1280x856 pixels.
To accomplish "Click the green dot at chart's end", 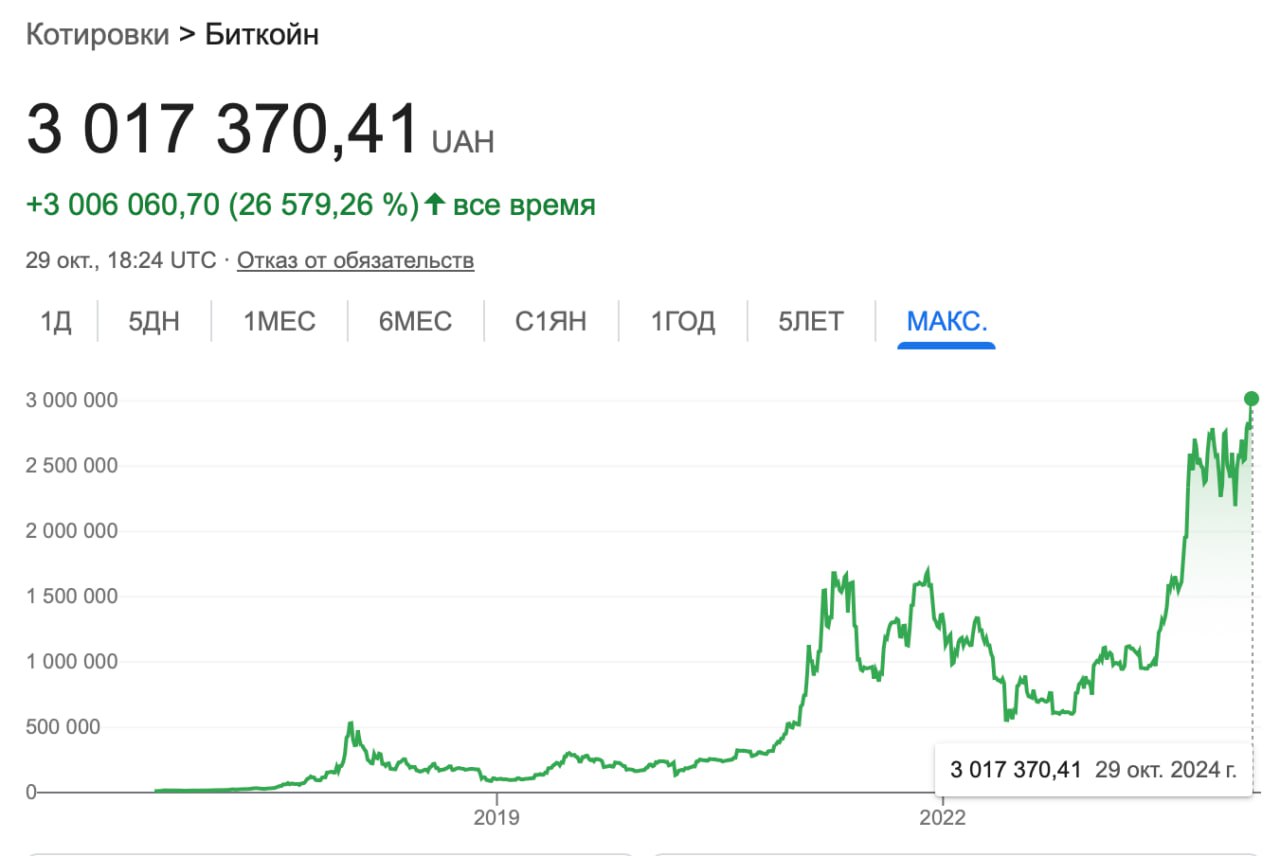I will tap(1251, 399).
